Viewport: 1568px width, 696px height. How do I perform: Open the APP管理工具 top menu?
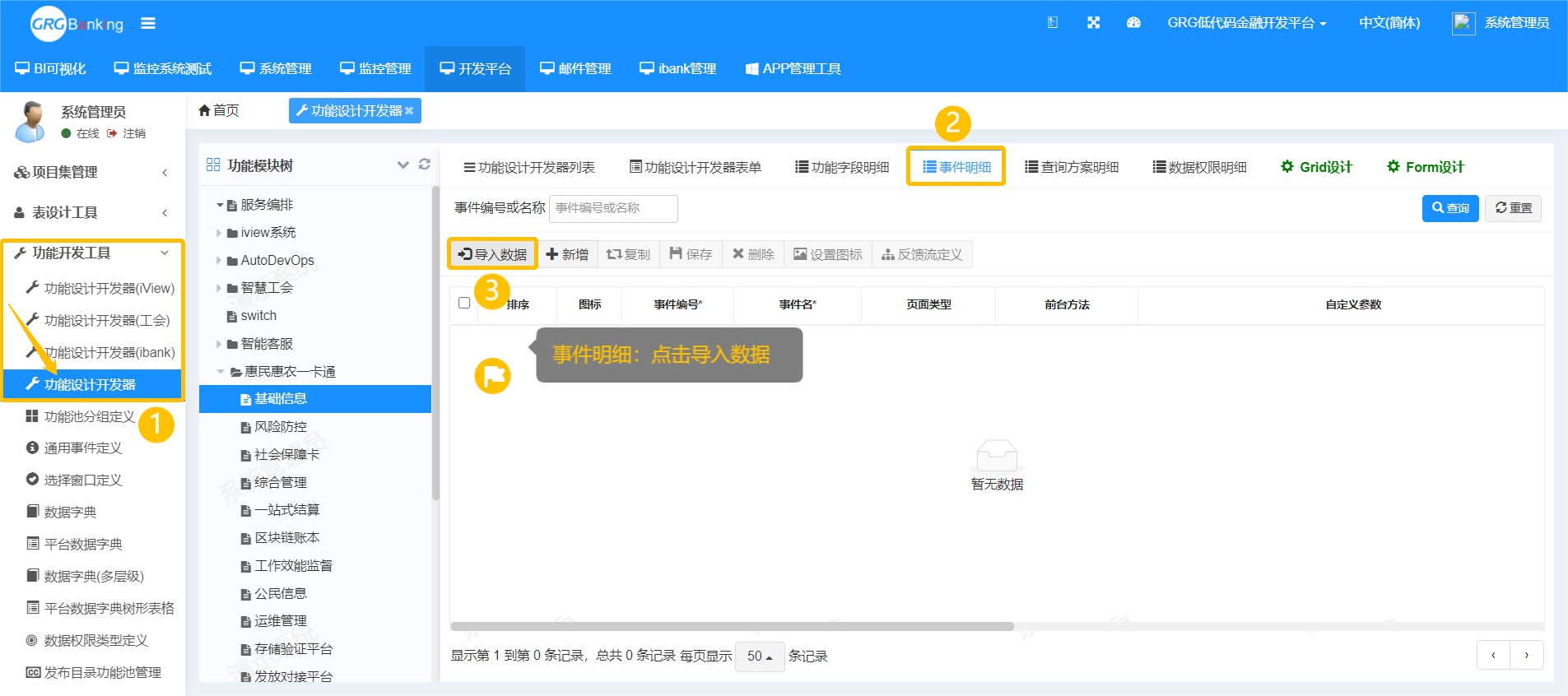[793, 68]
